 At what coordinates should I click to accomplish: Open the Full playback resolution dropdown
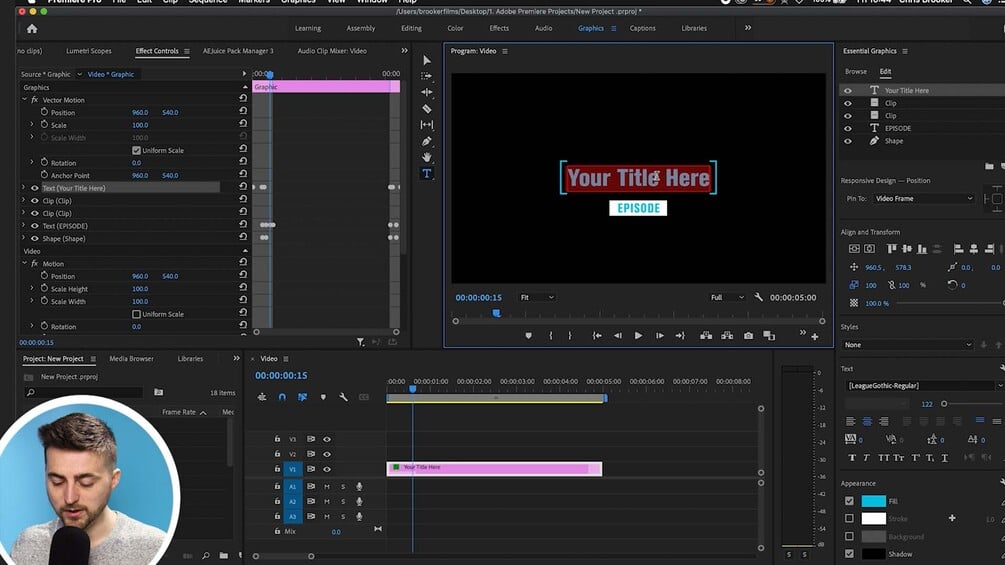pyautogui.click(x=727, y=297)
